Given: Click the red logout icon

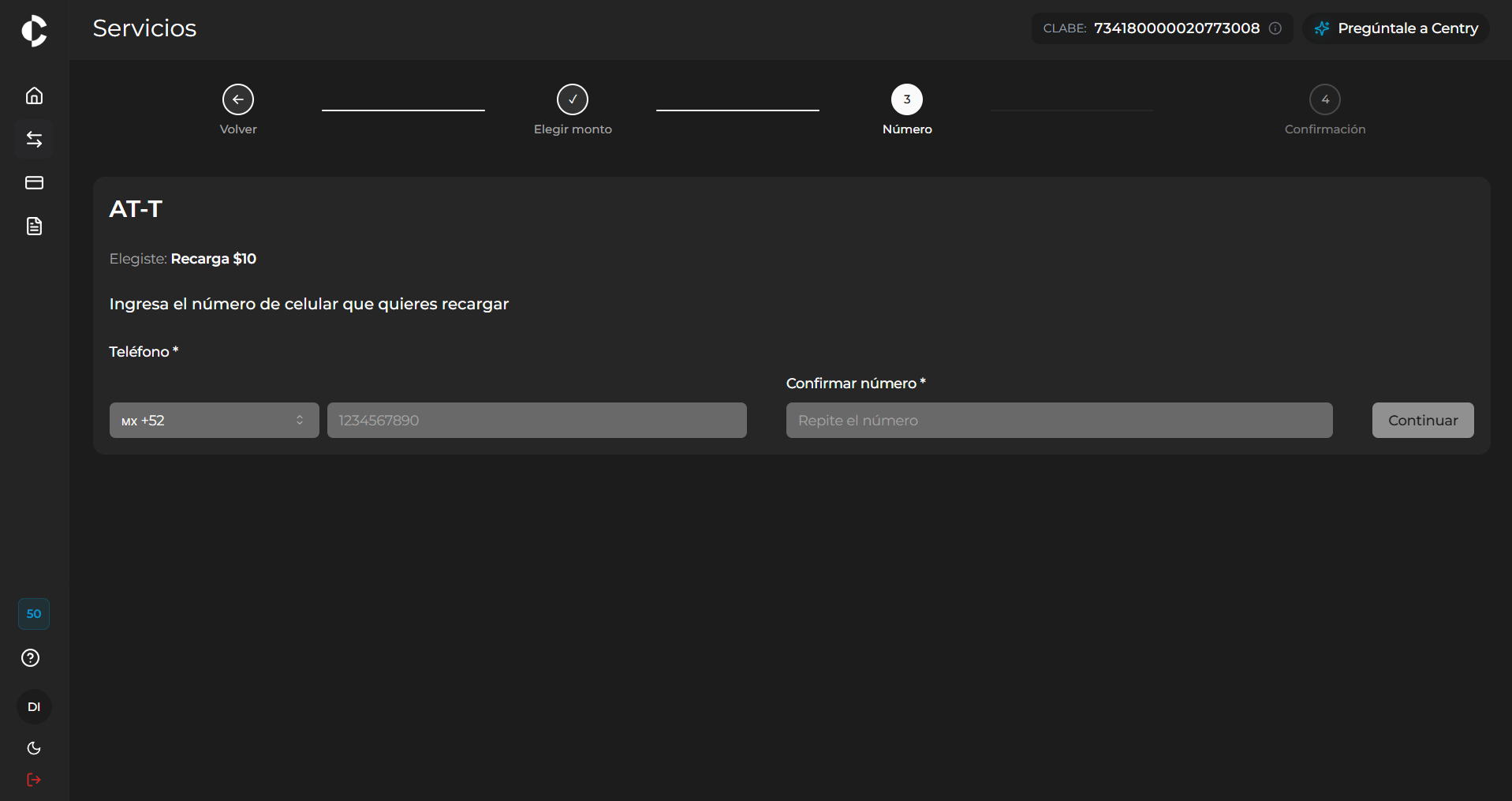Looking at the screenshot, I should [x=34, y=780].
